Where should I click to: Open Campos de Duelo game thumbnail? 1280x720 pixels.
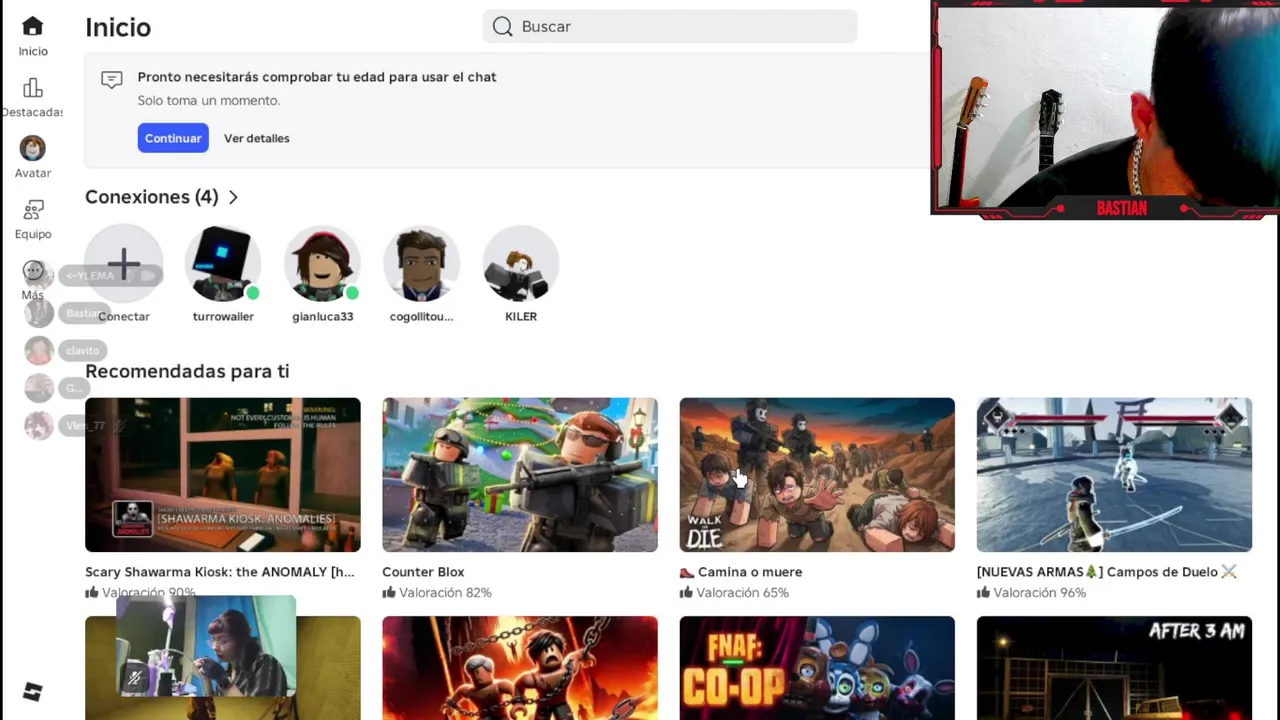coord(1114,475)
